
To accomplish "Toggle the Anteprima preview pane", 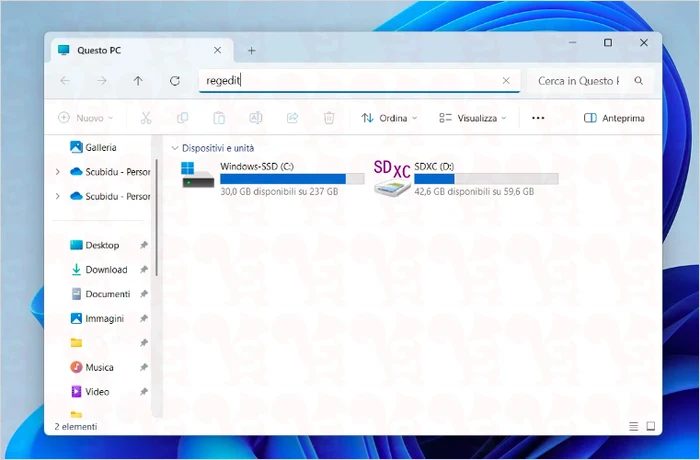I will click(614, 118).
